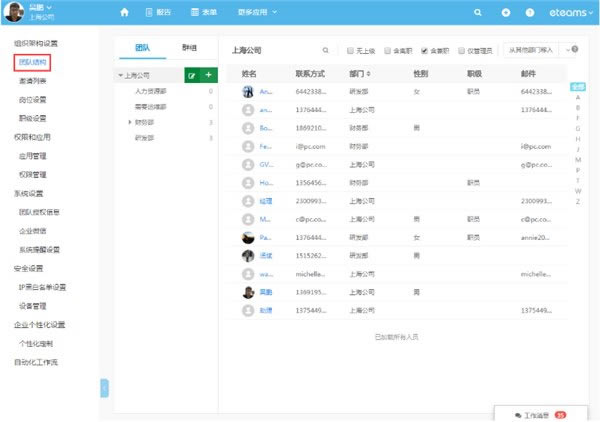
Task: Open 岗位设置 in the left sidebar
Action: click(33, 99)
